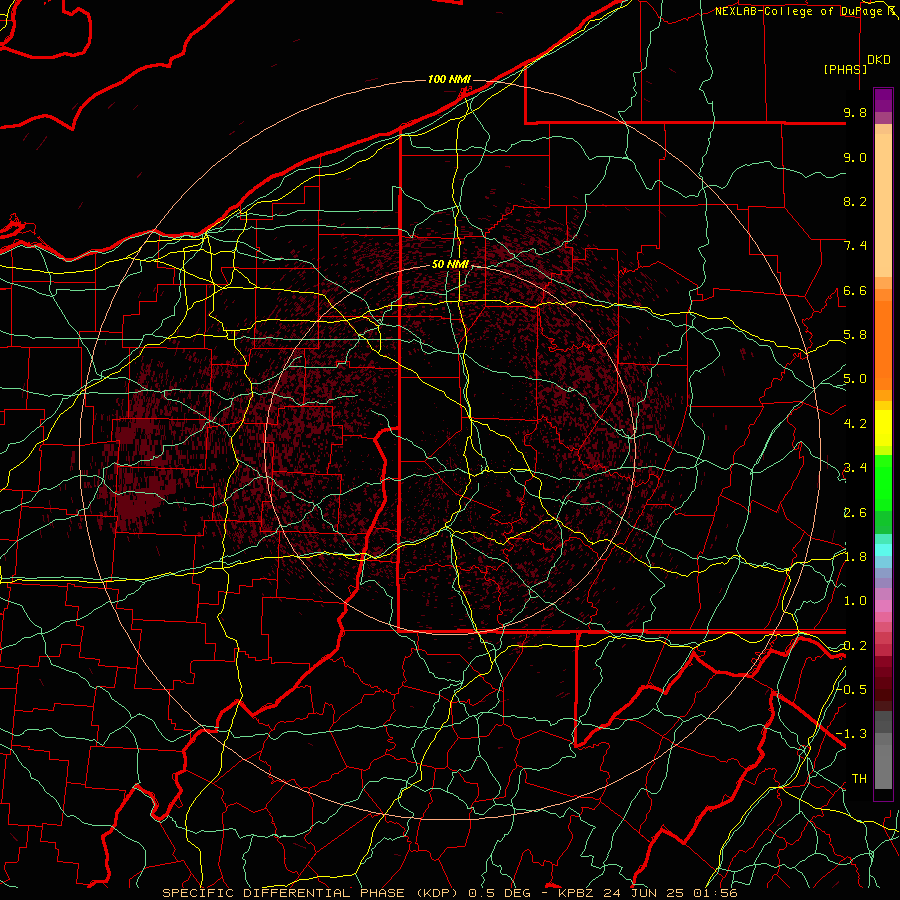Viewport: 900px width, 900px height.
Task: Click the 9.8 value on the color scale
Action: (855, 113)
